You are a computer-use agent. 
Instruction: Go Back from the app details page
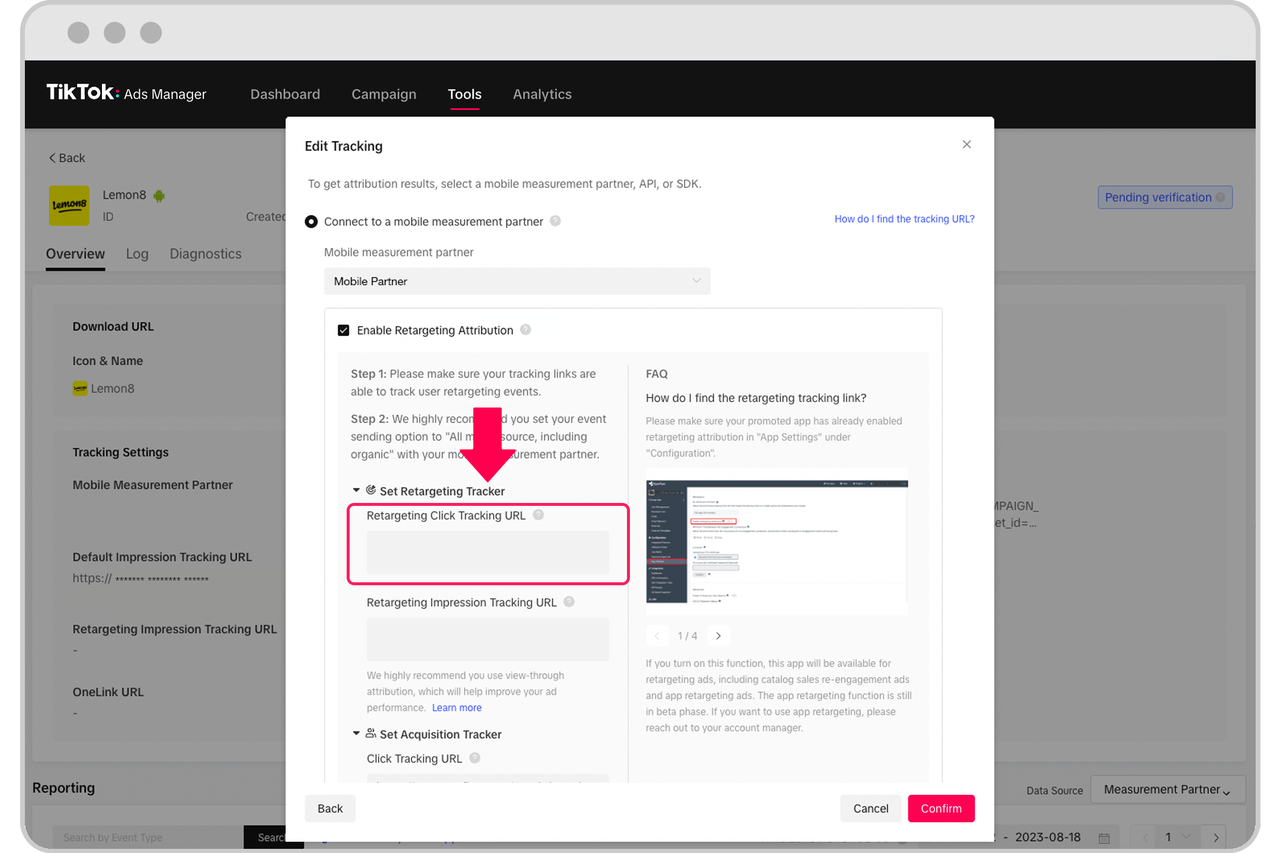pyautogui.click(x=67, y=158)
